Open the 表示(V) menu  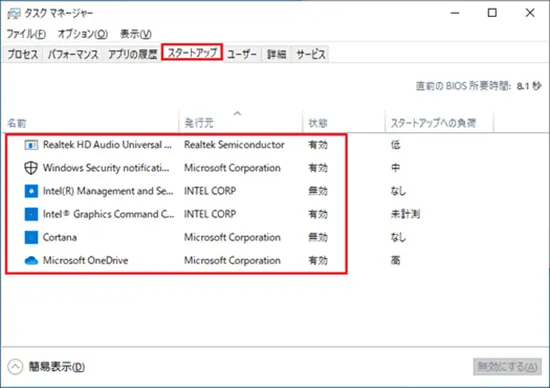[x=136, y=34]
